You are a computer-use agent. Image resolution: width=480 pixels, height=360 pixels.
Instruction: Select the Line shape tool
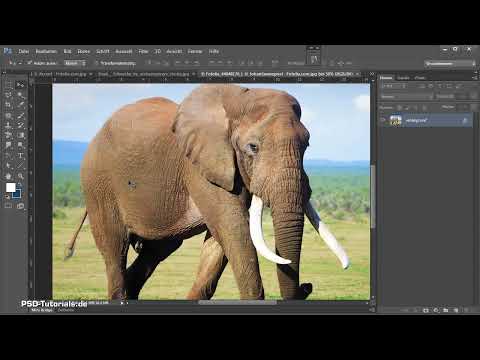(x=20, y=166)
